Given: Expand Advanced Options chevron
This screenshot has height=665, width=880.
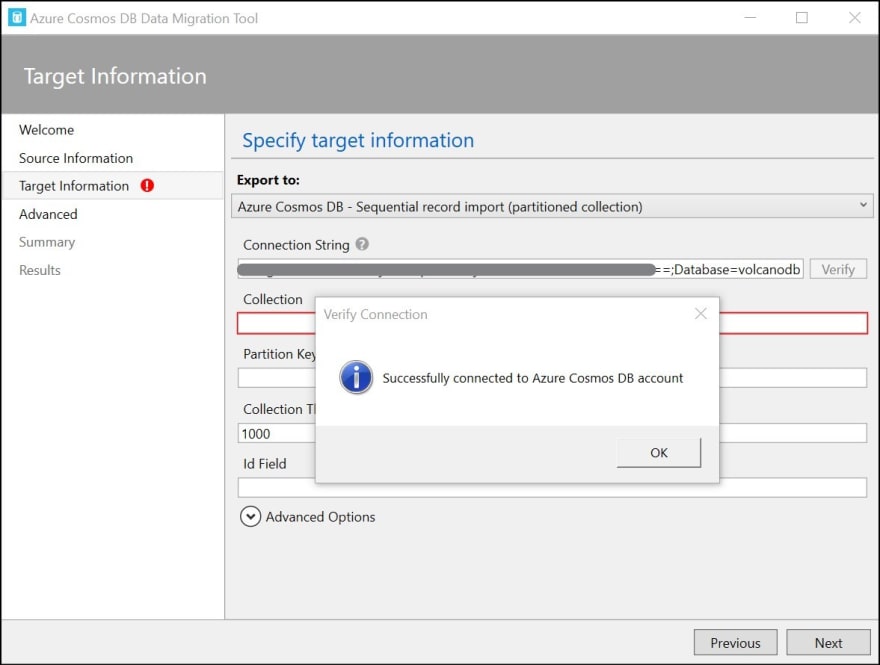Looking at the screenshot, I should coord(250,517).
